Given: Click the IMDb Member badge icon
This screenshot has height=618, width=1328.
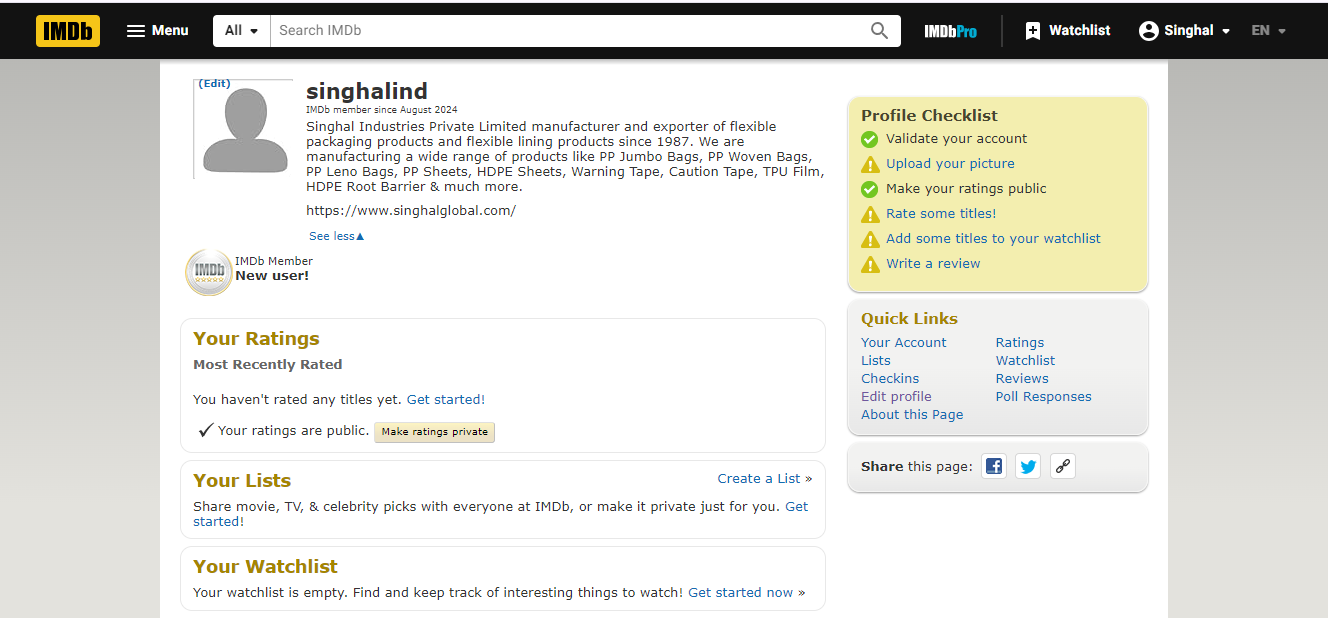Looking at the screenshot, I should click(209, 272).
